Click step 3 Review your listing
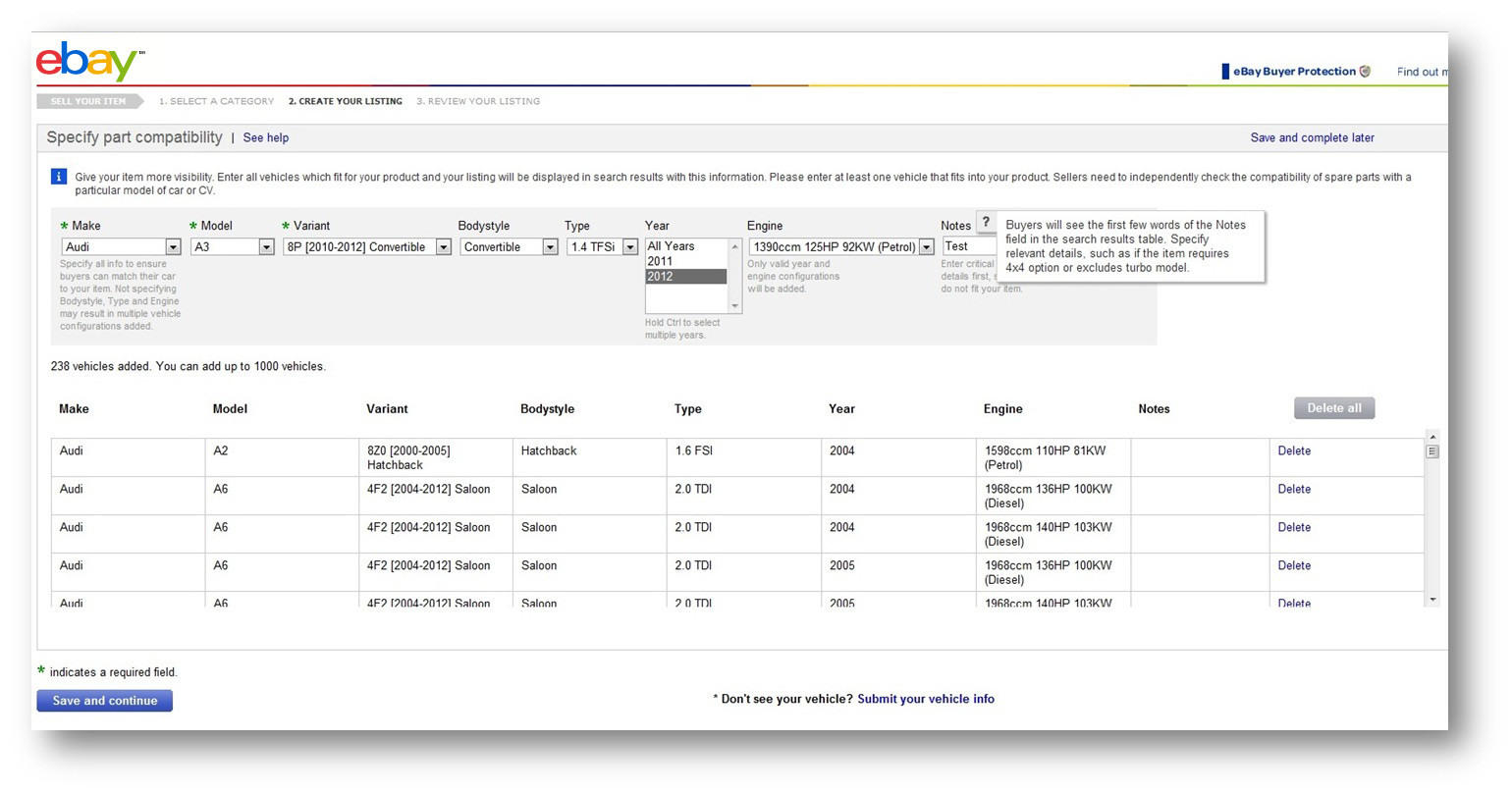Screen dimensions: 1512x794 click(x=478, y=101)
